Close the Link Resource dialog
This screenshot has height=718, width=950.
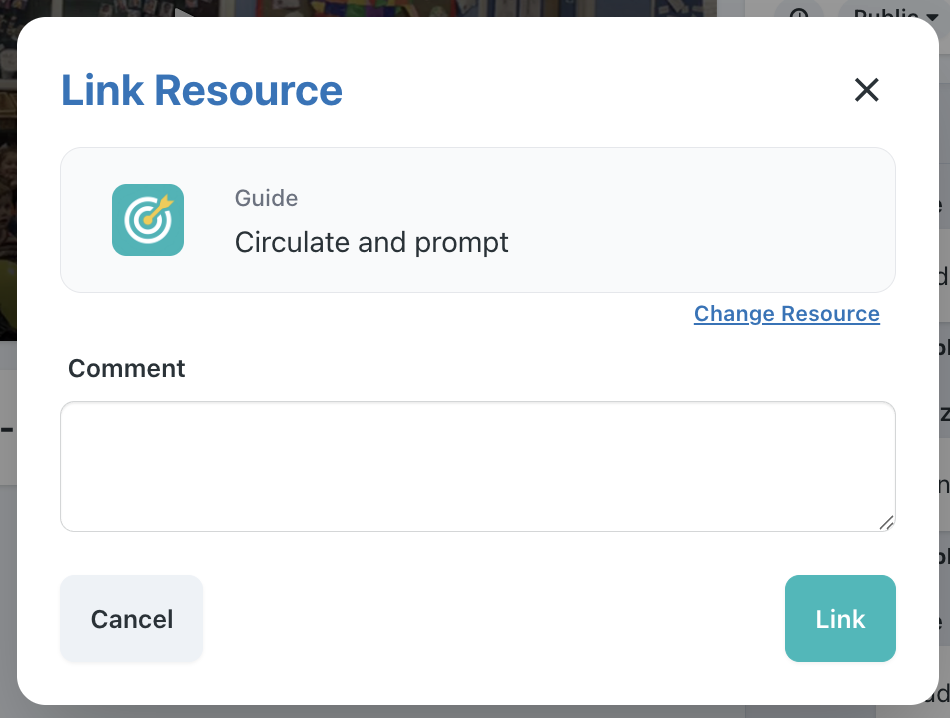pos(866,90)
